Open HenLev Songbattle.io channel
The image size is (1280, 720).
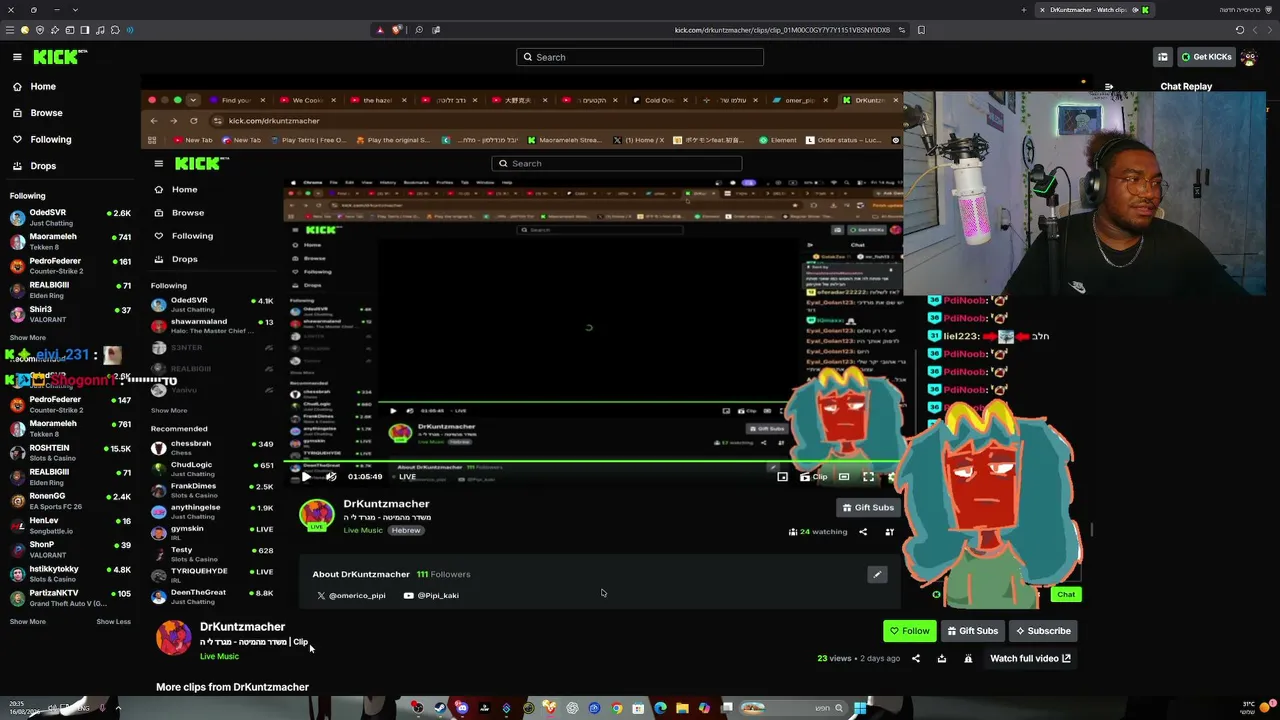70,525
